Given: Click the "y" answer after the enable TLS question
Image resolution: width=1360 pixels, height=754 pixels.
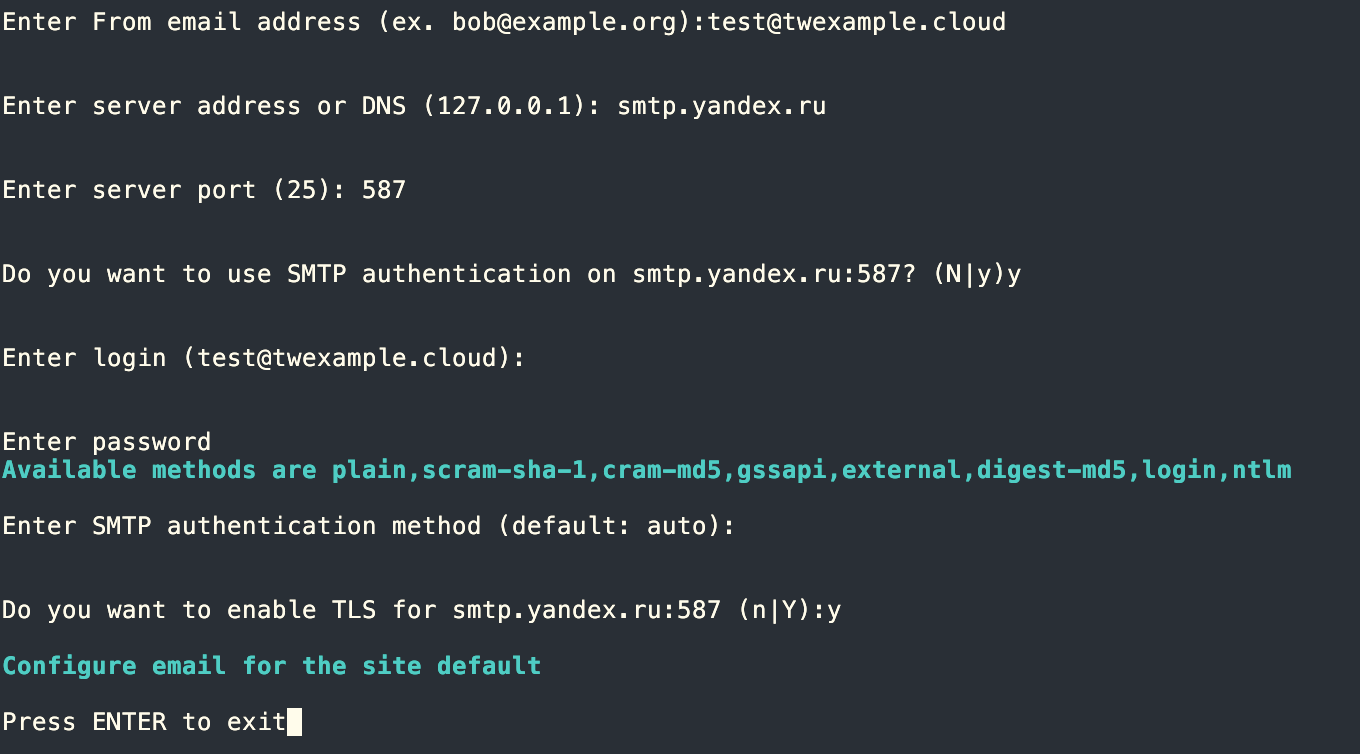Looking at the screenshot, I should 834,610.
